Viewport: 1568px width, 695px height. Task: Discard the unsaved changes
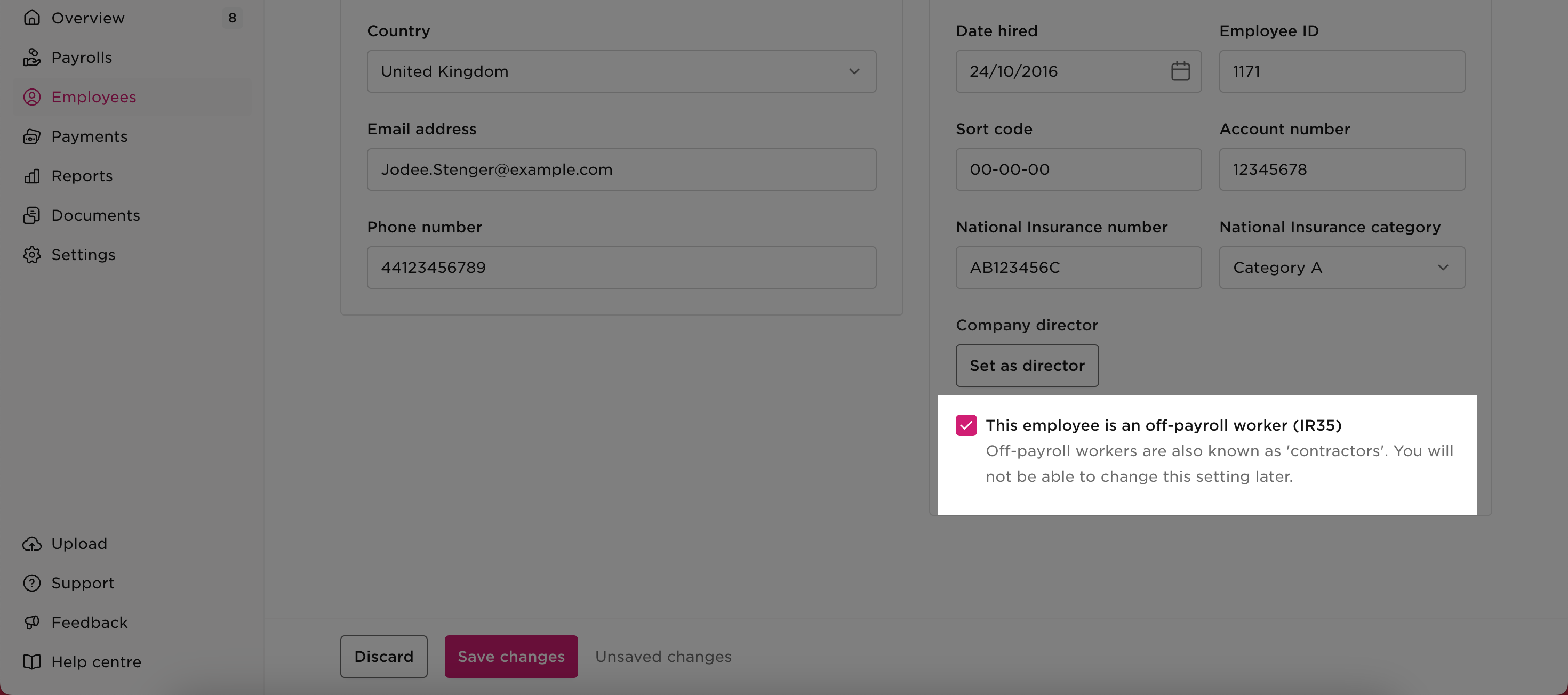pyautogui.click(x=383, y=656)
